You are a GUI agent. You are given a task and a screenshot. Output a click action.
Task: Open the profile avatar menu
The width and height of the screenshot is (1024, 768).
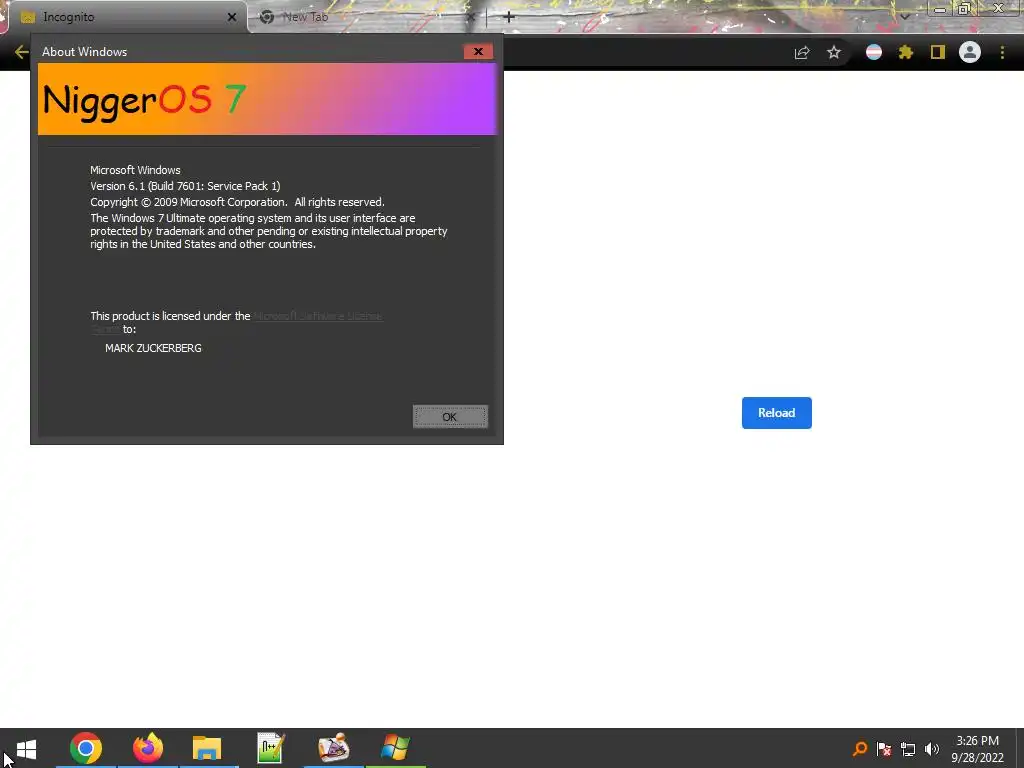tap(970, 52)
